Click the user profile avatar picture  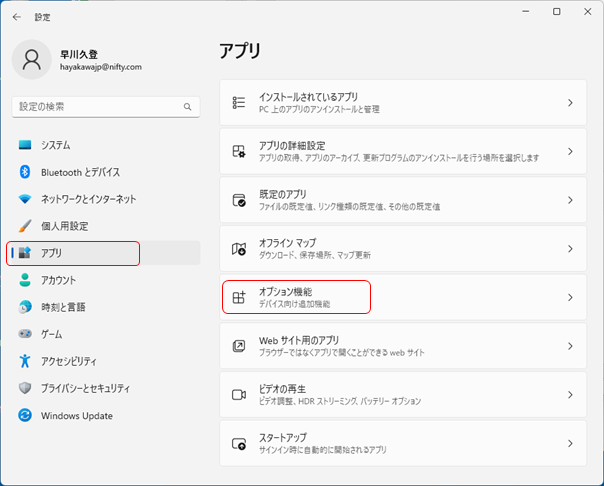pyautogui.click(x=32, y=59)
